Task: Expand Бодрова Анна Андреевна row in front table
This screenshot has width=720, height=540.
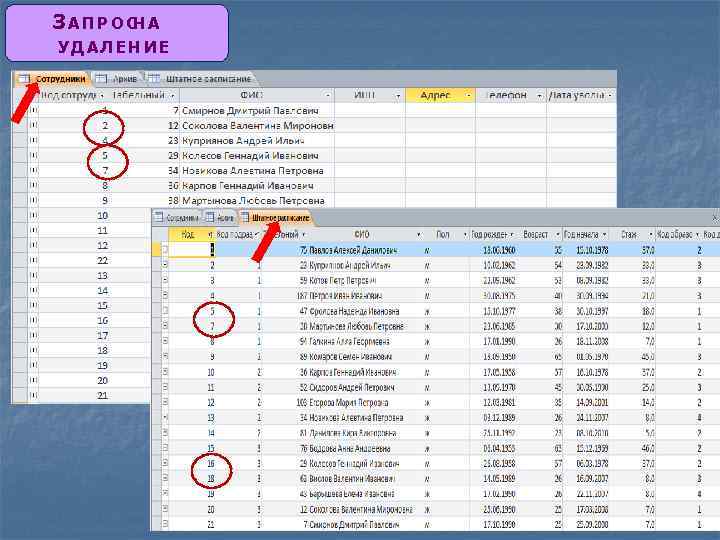Action: 165,448
